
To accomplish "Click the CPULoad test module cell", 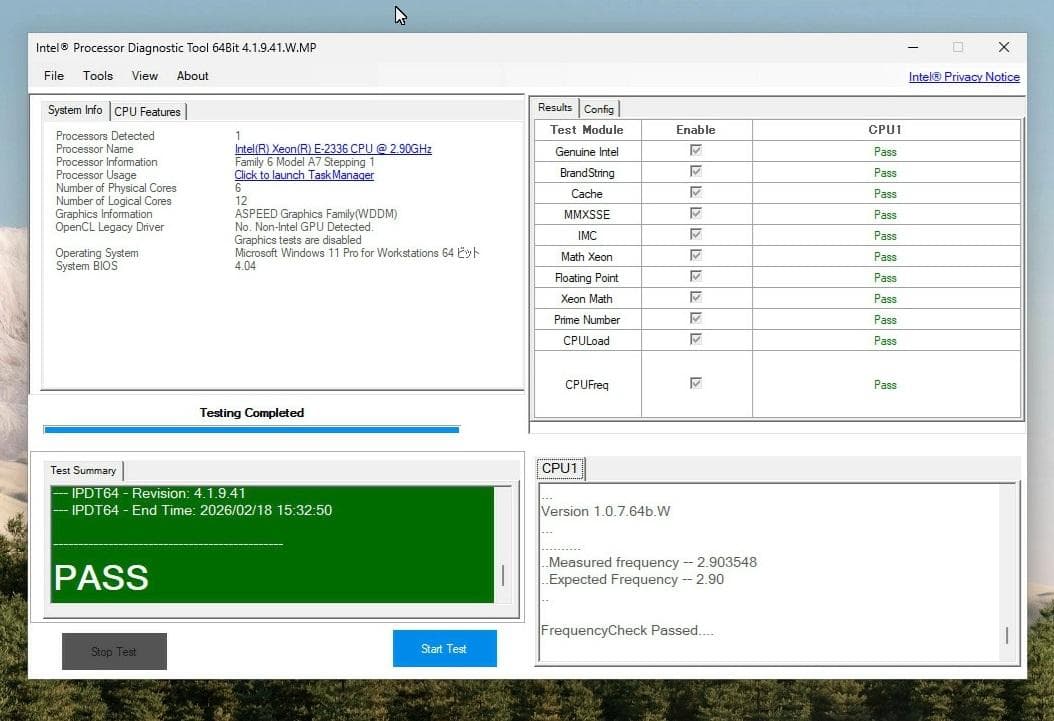I will click(x=587, y=341).
